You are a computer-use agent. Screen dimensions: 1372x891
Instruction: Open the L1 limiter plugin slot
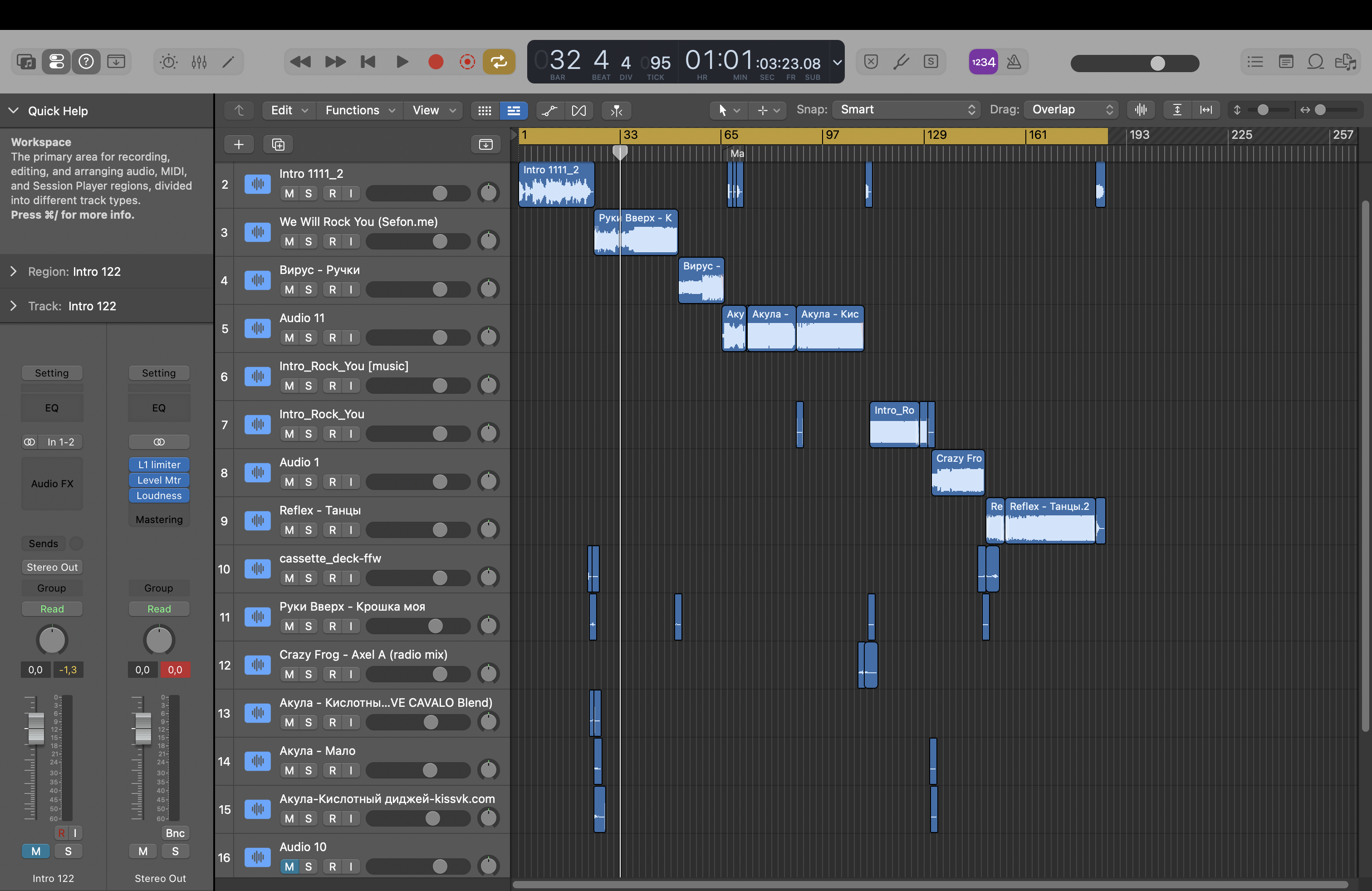click(159, 465)
